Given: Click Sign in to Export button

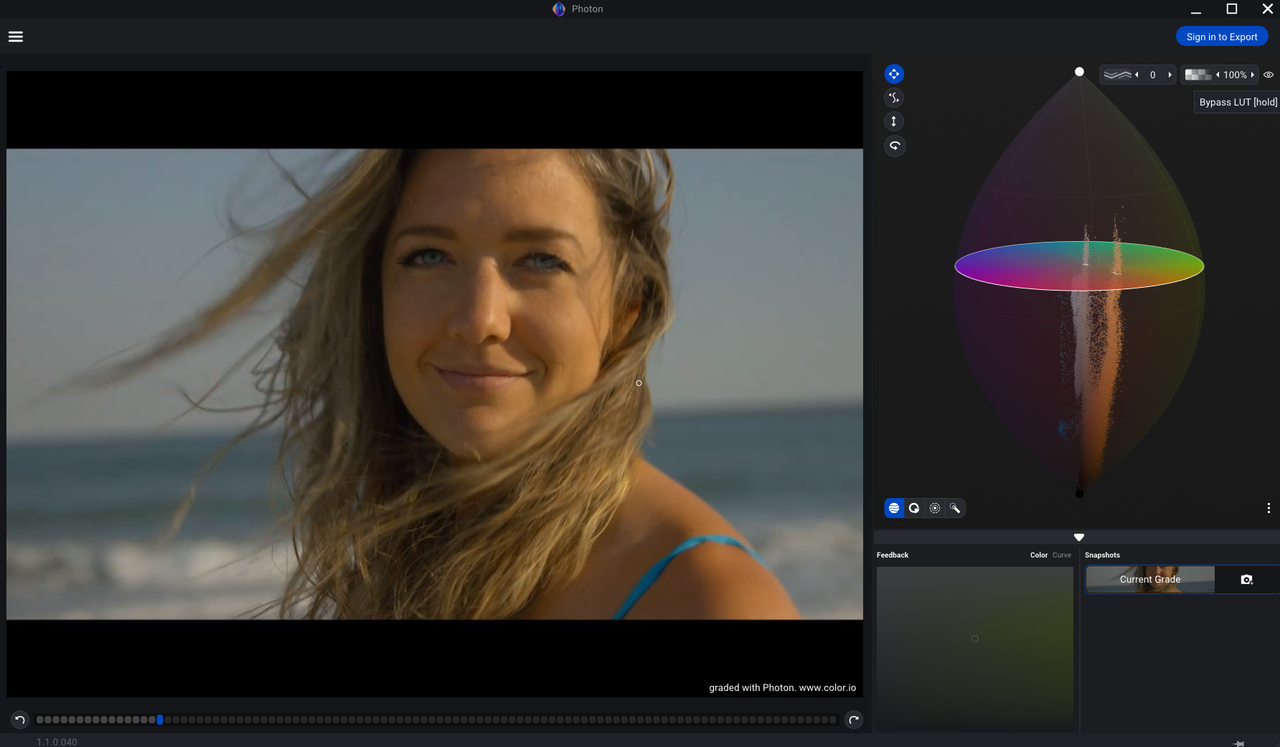Looking at the screenshot, I should [x=1222, y=37].
